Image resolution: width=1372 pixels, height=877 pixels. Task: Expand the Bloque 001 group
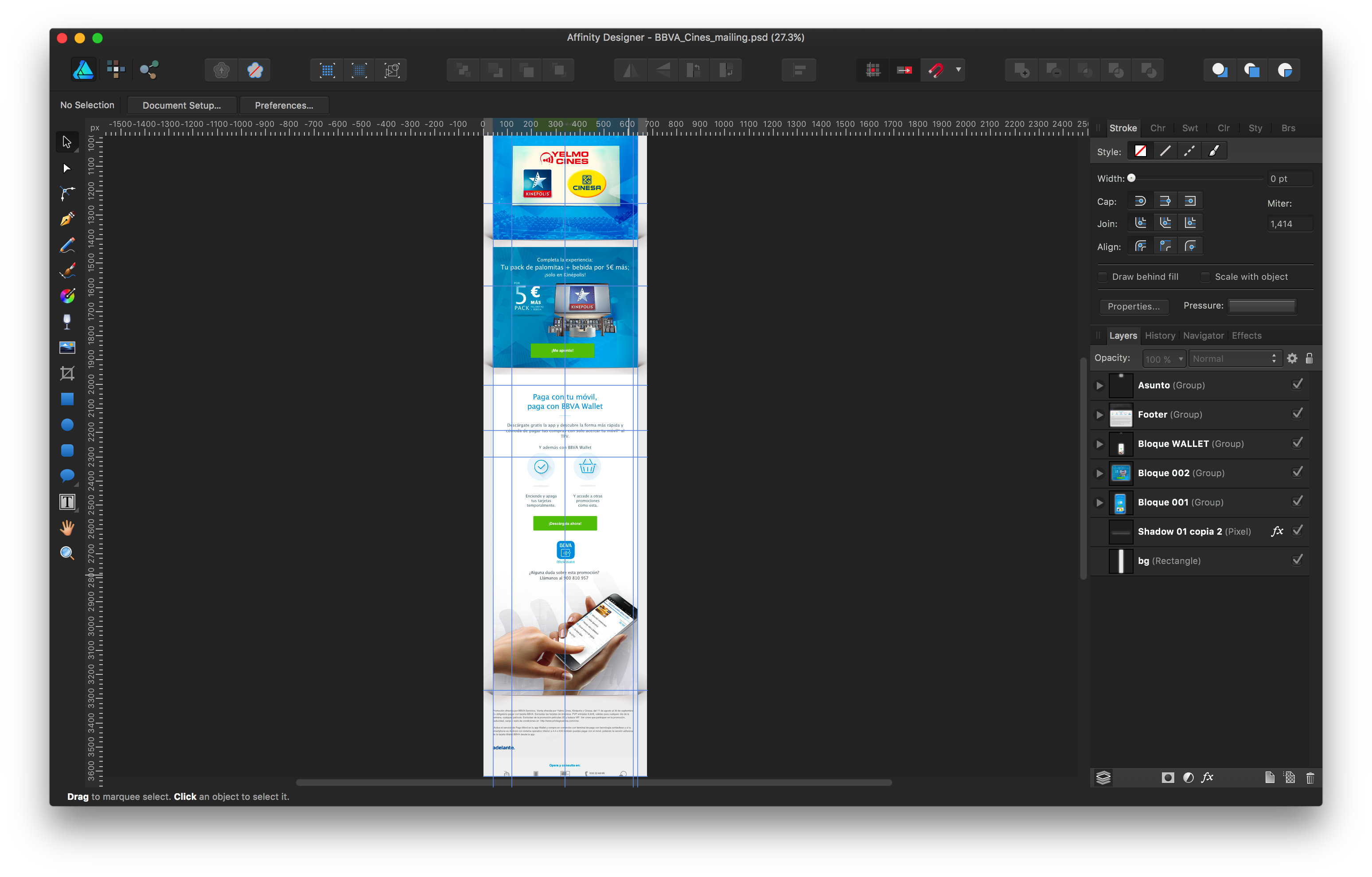pos(1099,502)
